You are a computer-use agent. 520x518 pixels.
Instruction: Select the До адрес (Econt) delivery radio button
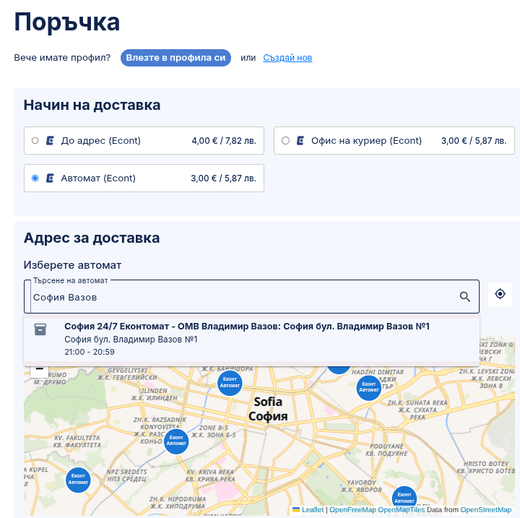[35, 141]
